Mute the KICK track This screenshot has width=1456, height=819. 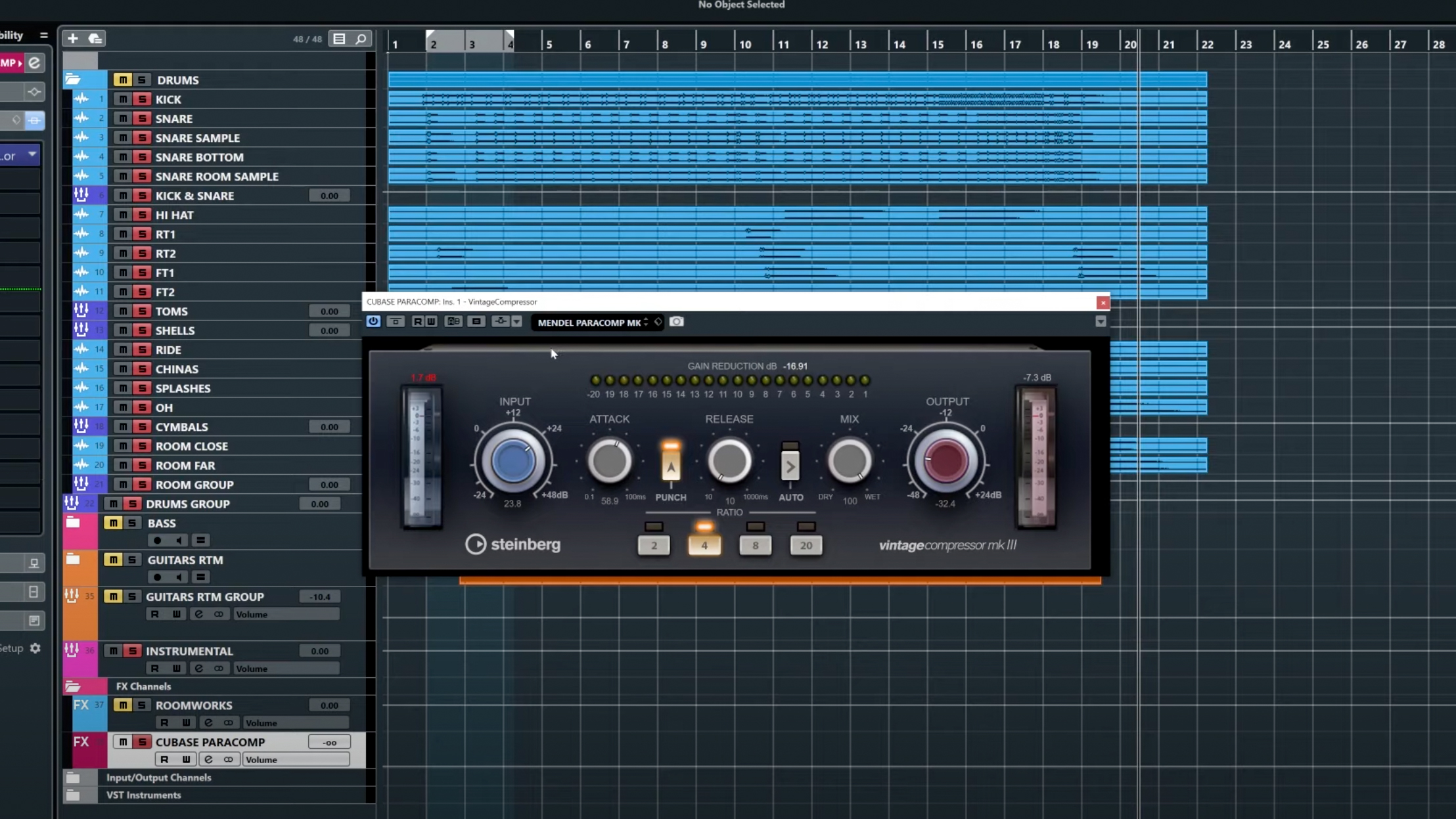tap(122, 99)
